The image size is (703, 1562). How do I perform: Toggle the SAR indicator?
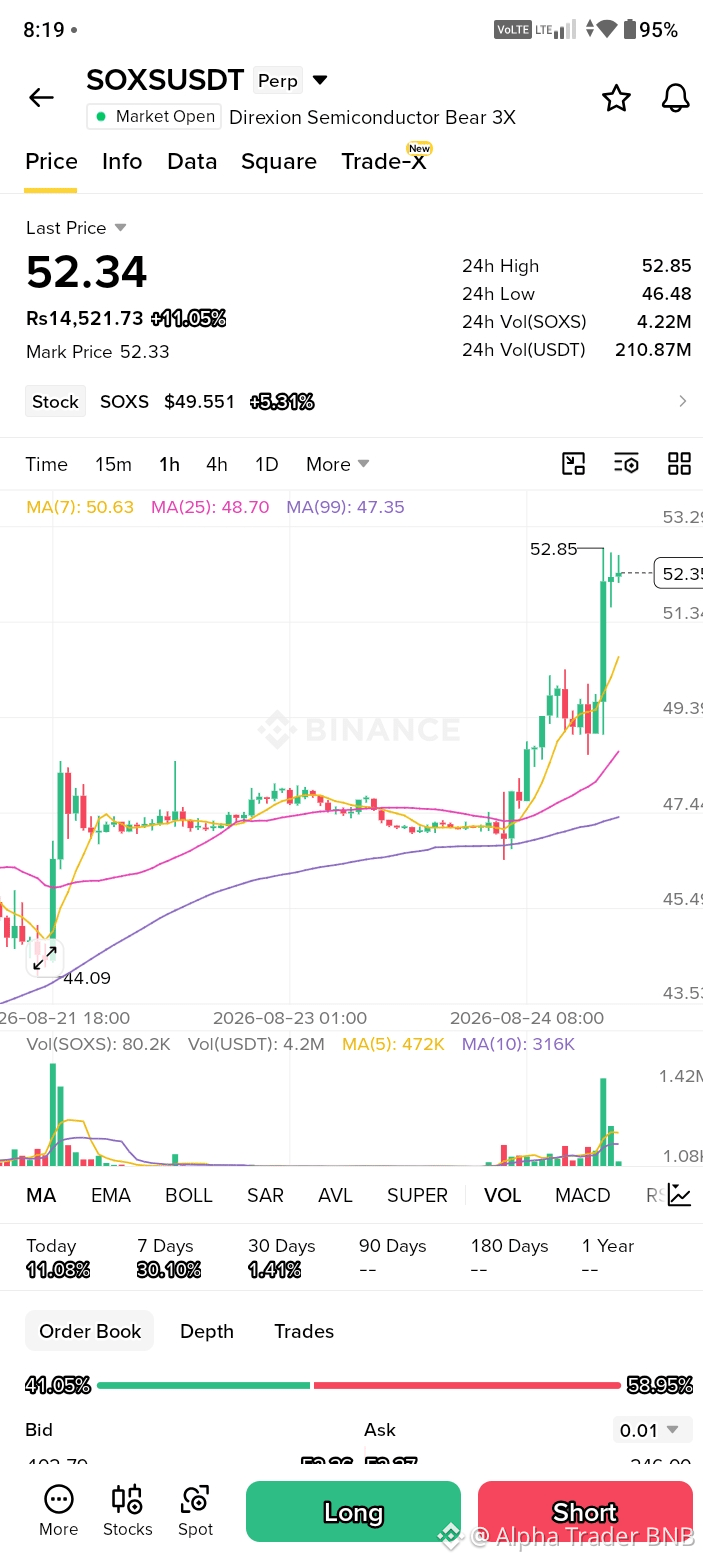265,1195
